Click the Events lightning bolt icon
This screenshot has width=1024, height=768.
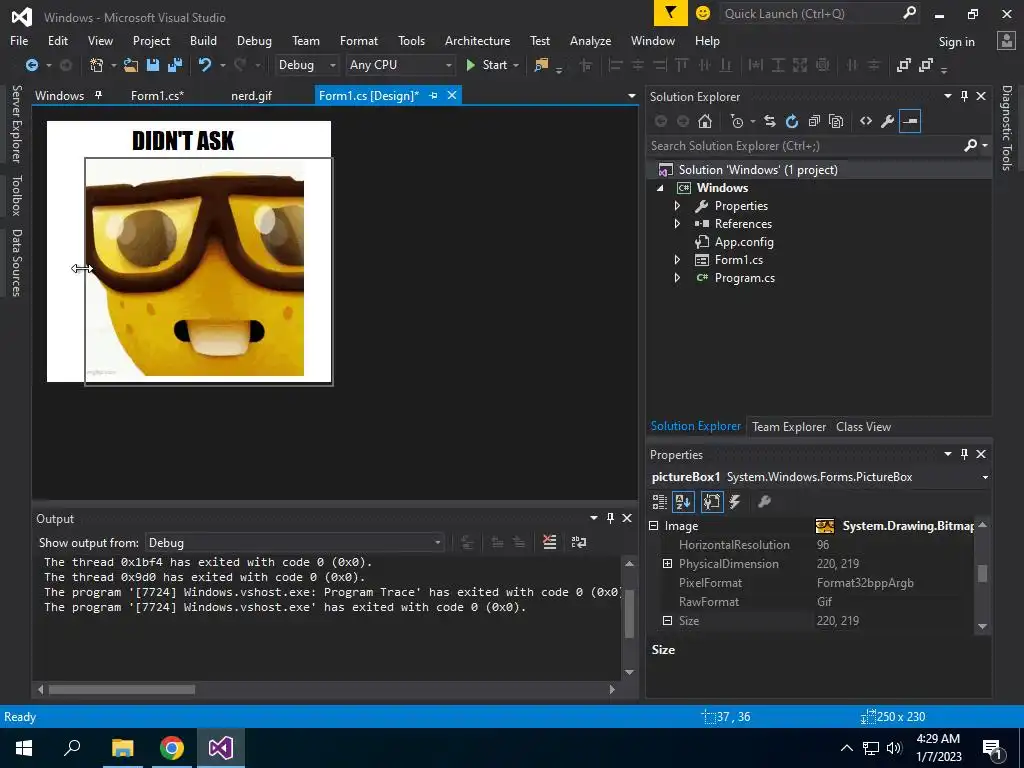735,502
